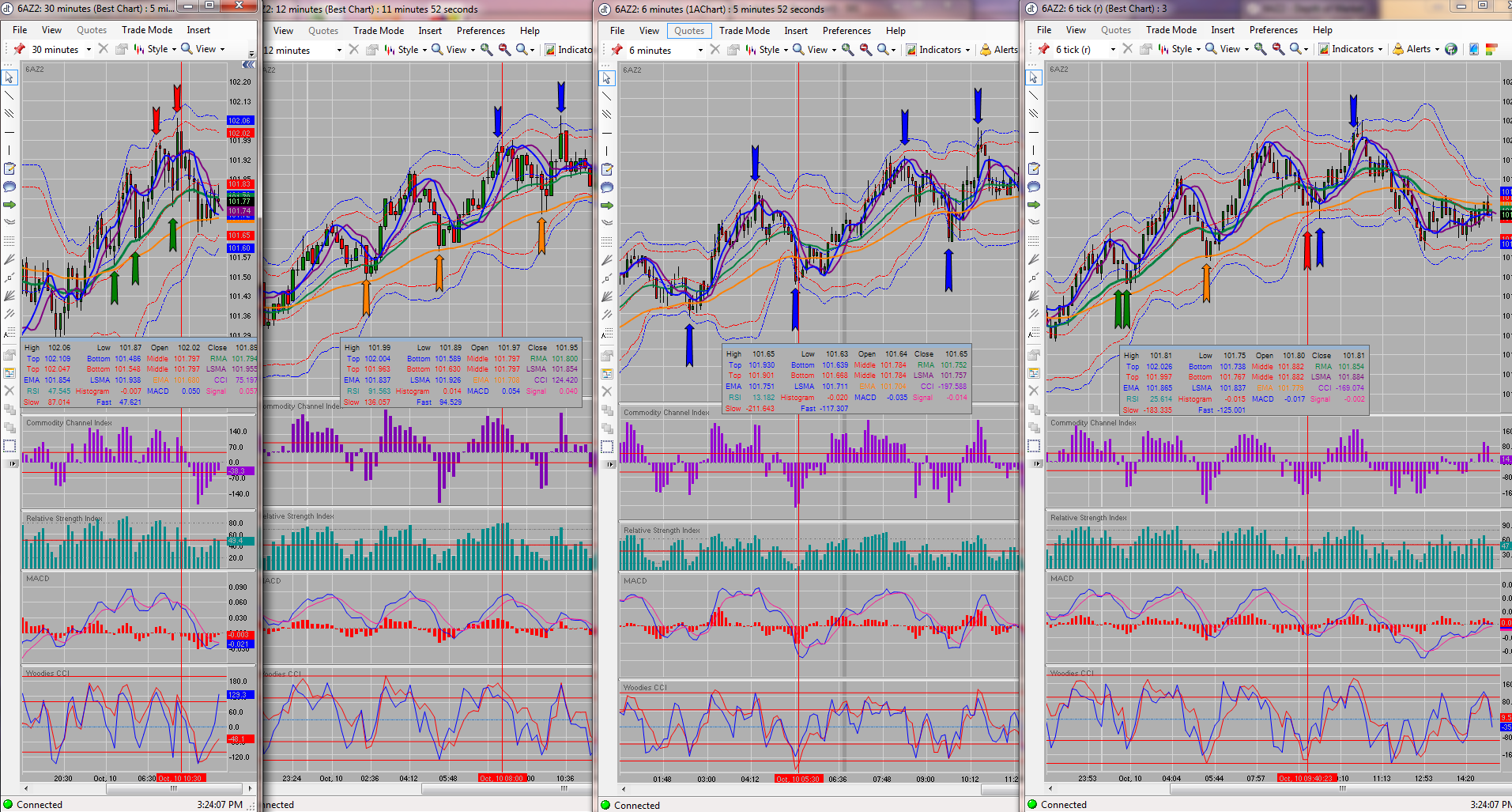Open Trade Mode menu in 12 minutes window
This screenshot has height=812, width=1512.
[379, 31]
